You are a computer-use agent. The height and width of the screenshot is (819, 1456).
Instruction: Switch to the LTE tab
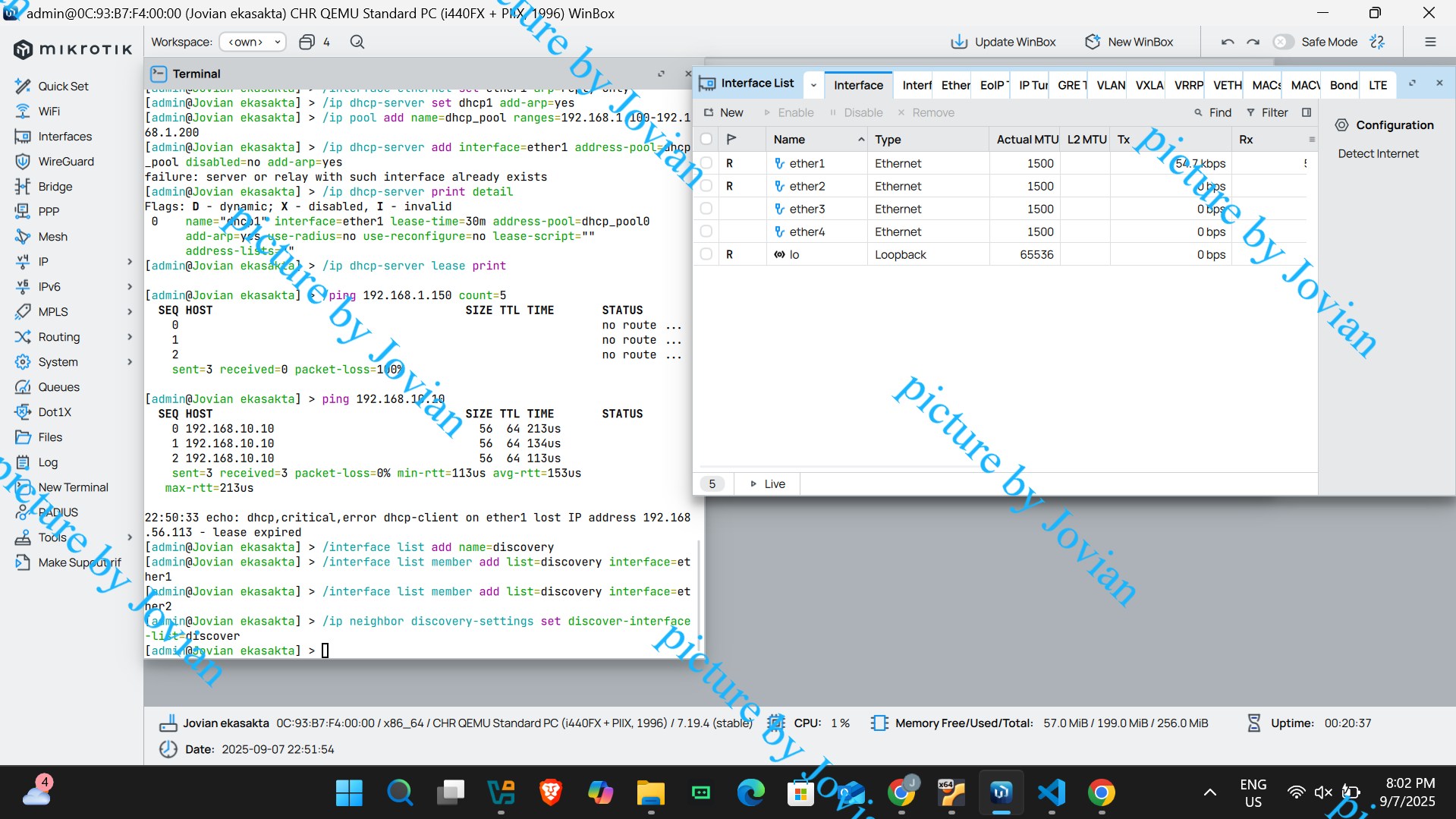tap(1378, 86)
